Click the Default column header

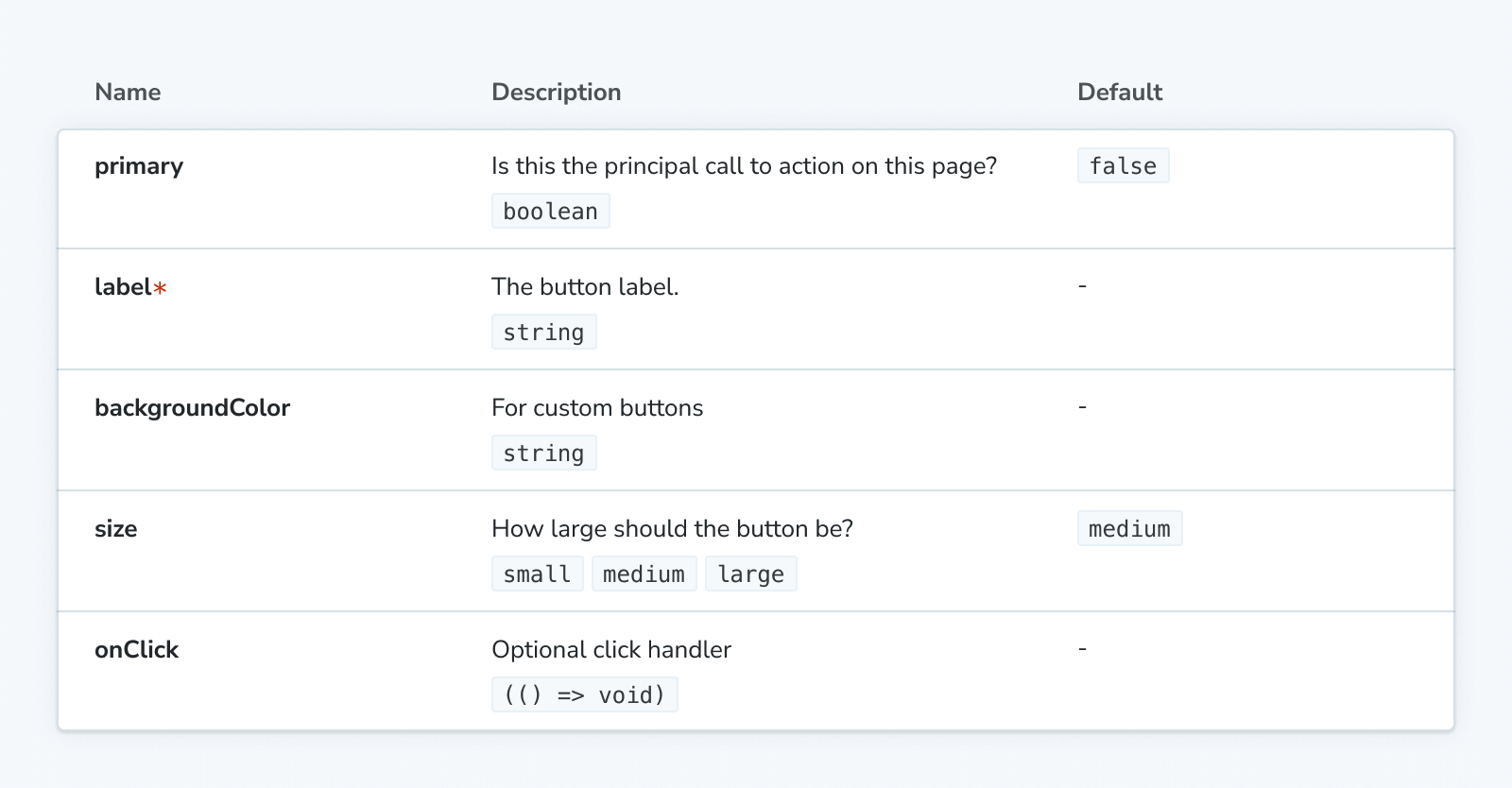(x=1119, y=92)
